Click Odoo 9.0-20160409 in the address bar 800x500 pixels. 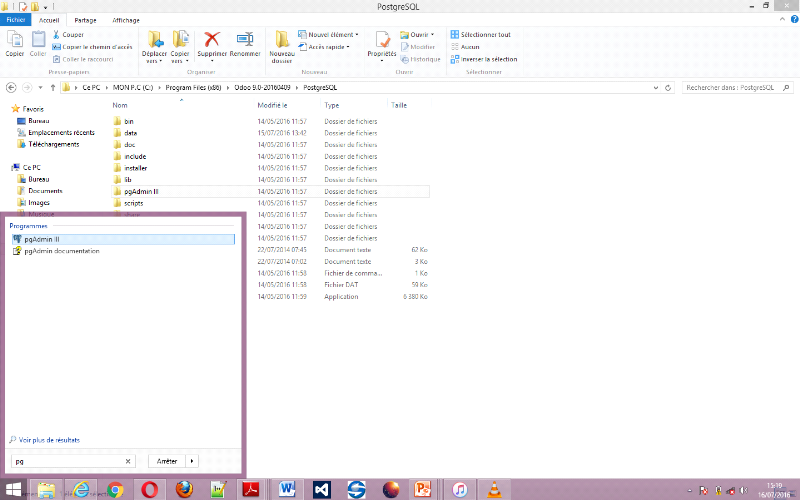click(262, 88)
